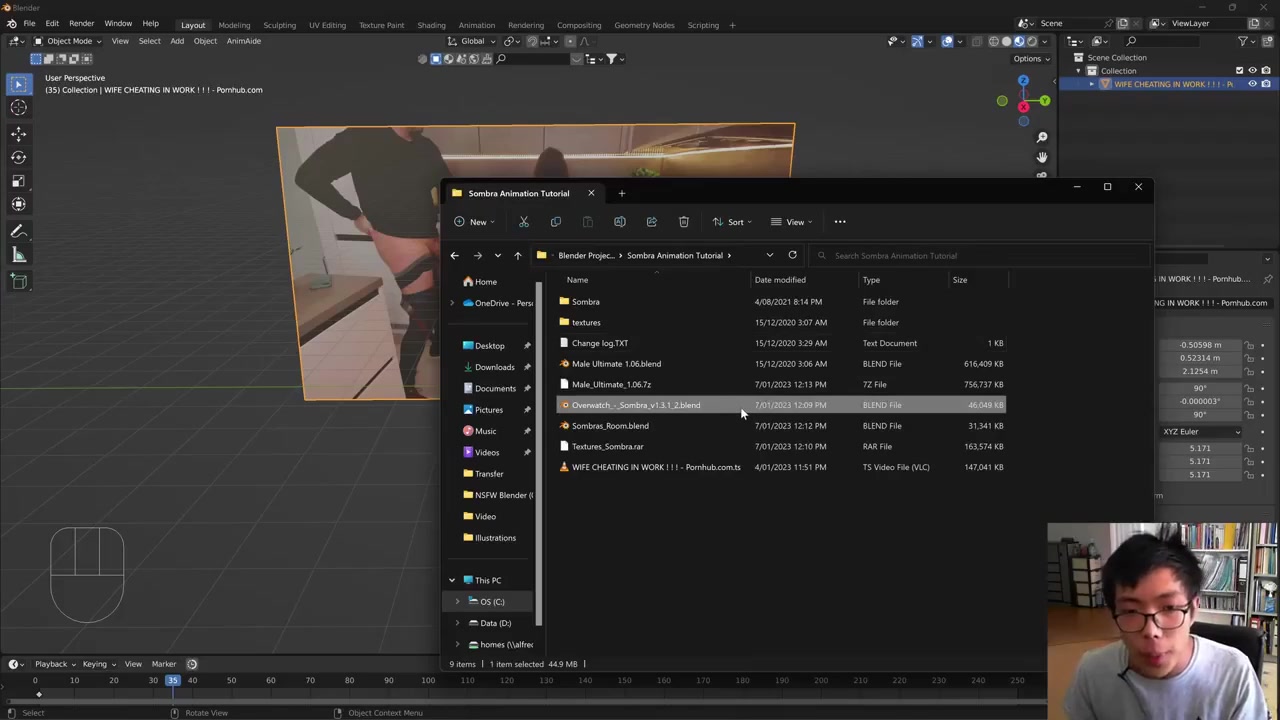Select the Annotate pencil tool
The height and width of the screenshot is (720, 1280).
coord(18,230)
